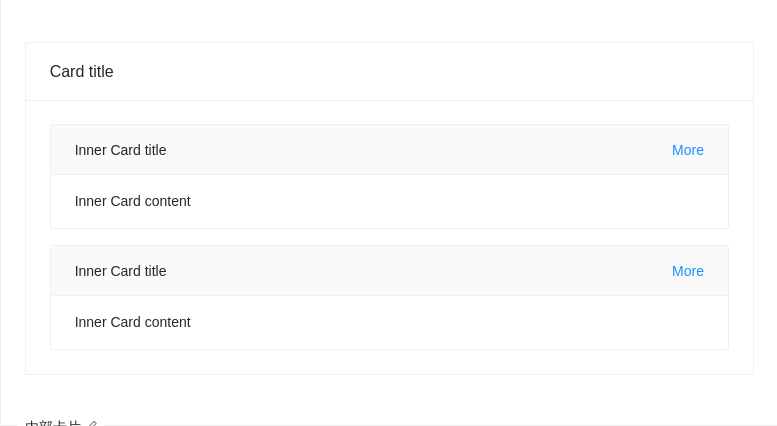Select the 'Card title' heading text
The height and width of the screenshot is (426, 777).
82,72
